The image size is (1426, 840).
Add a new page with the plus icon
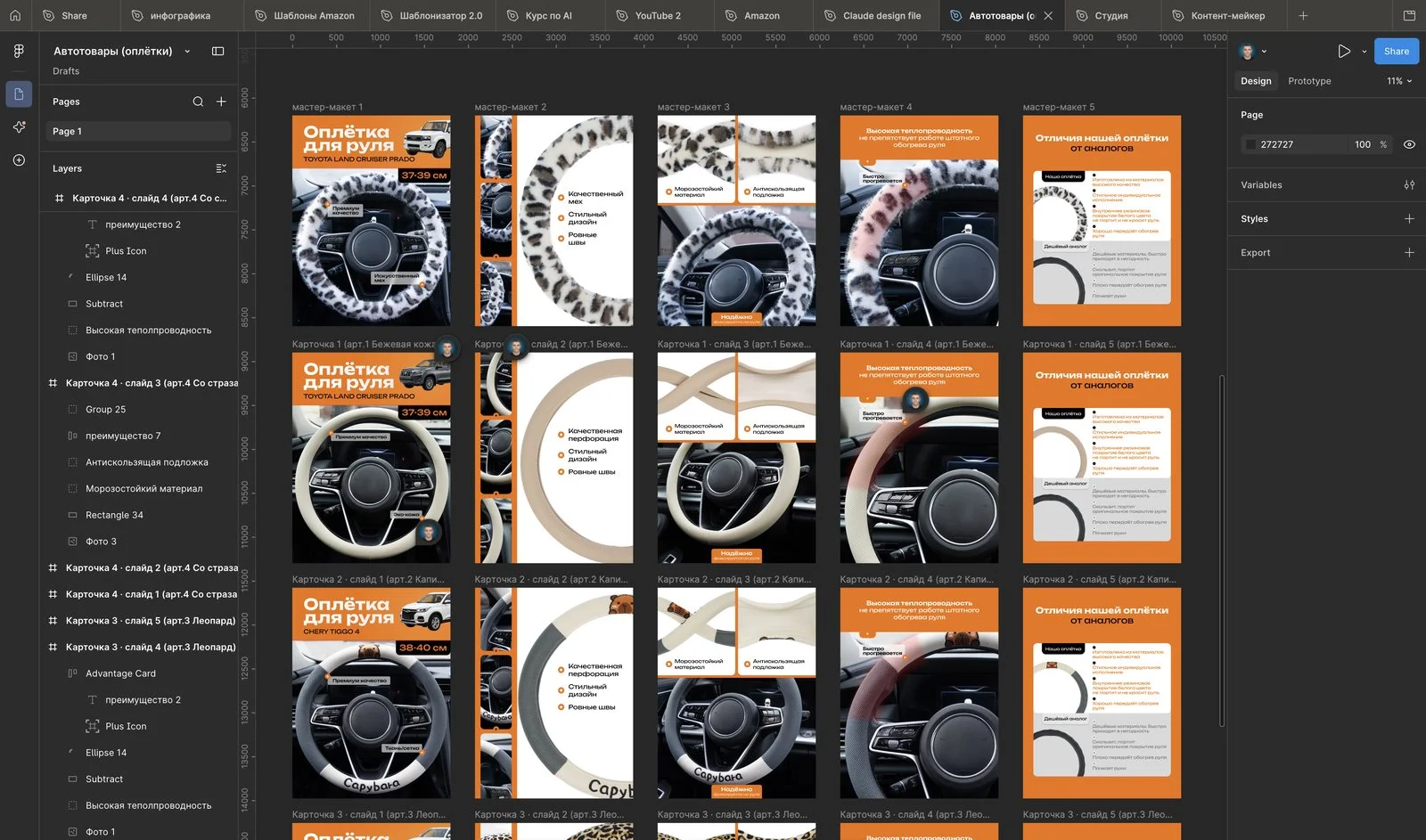point(221,102)
